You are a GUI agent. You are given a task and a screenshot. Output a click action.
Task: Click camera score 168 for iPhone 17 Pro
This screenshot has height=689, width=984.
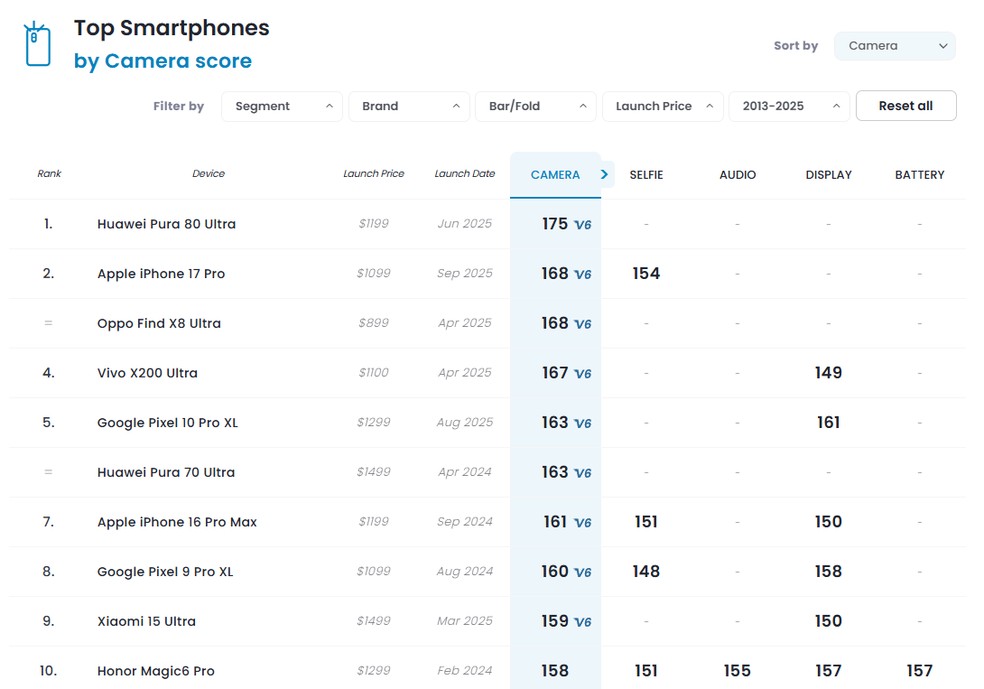(555, 274)
